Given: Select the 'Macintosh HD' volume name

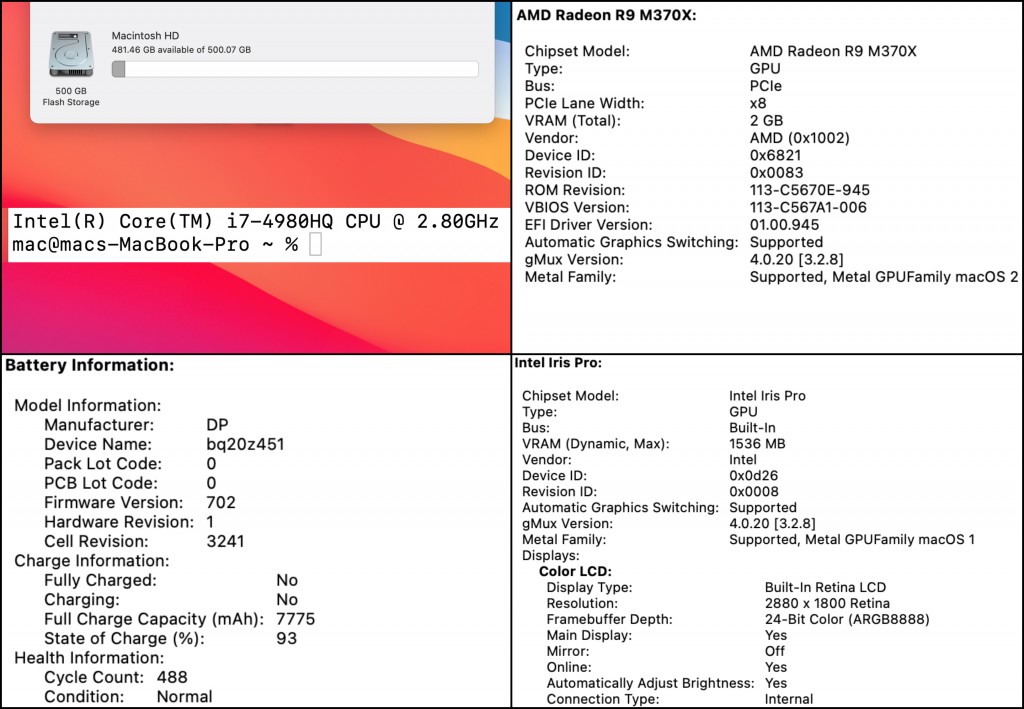Looking at the screenshot, I should pyautogui.click(x=145, y=36).
